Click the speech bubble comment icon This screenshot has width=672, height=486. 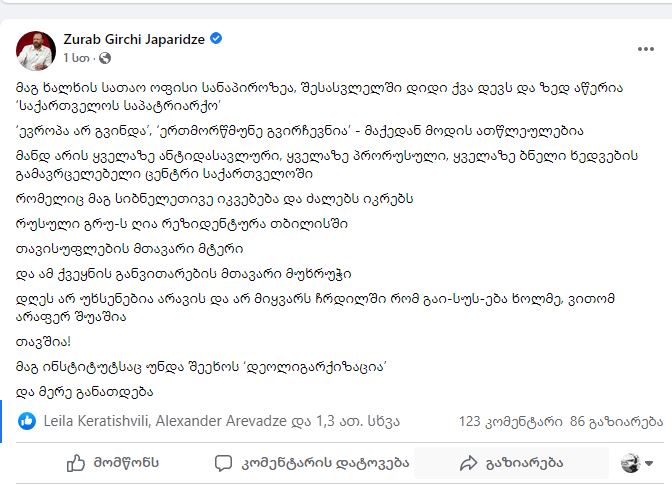click(x=223, y=463)
